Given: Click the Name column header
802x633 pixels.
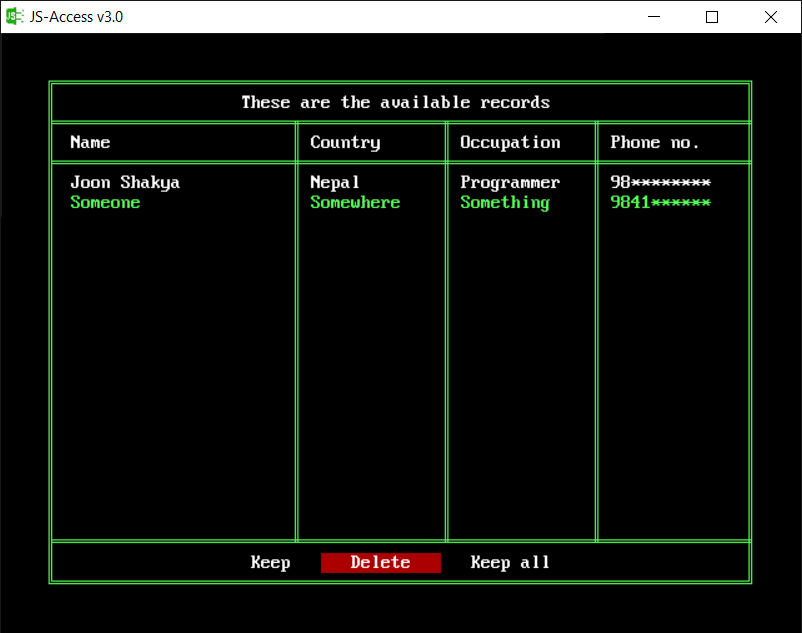Looking at the screenshot, I should click(90, 142).
